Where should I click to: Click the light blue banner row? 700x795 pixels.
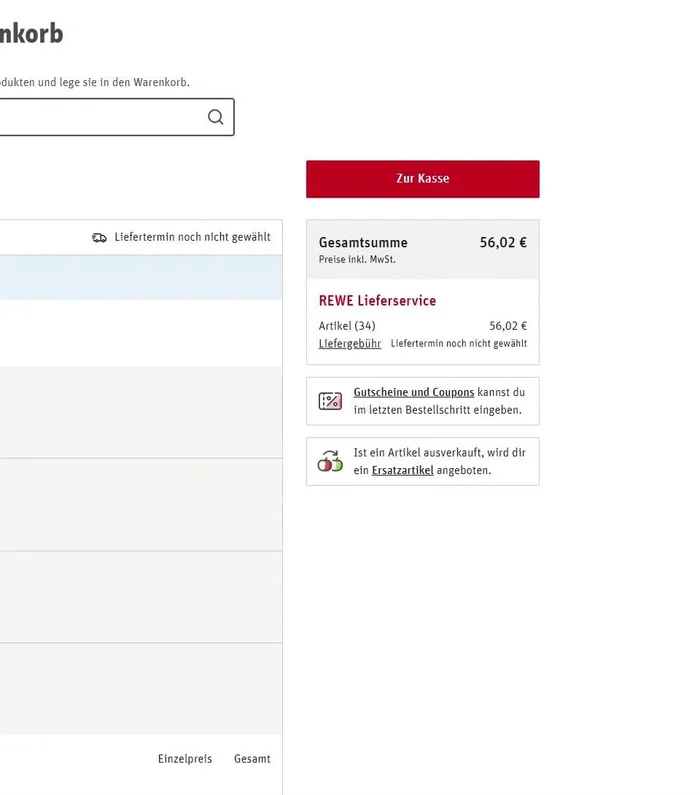tap(140, 277)
